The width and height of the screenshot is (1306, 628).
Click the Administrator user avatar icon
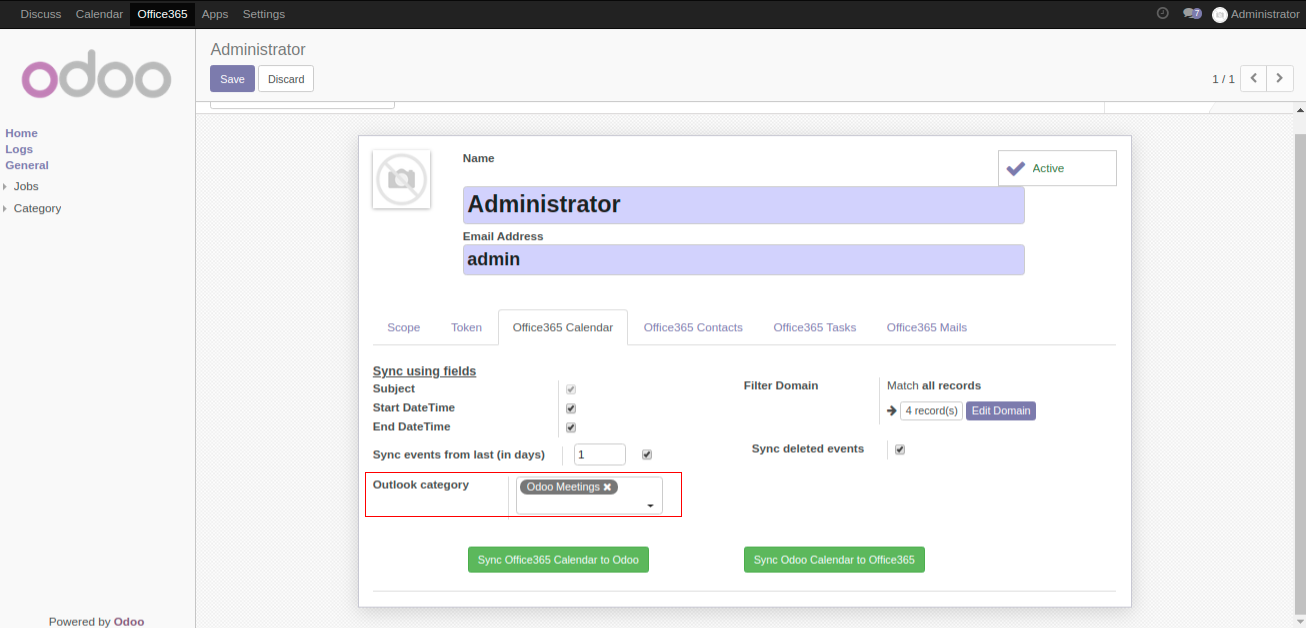[1219, 15]
